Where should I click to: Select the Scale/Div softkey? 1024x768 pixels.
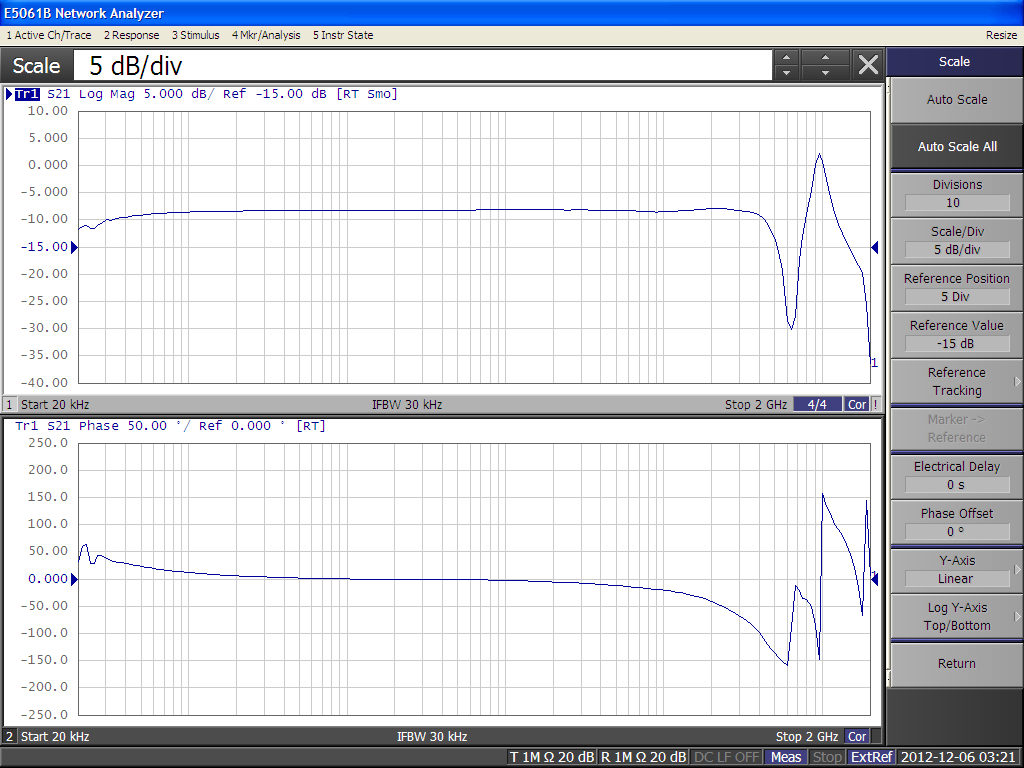957,241
